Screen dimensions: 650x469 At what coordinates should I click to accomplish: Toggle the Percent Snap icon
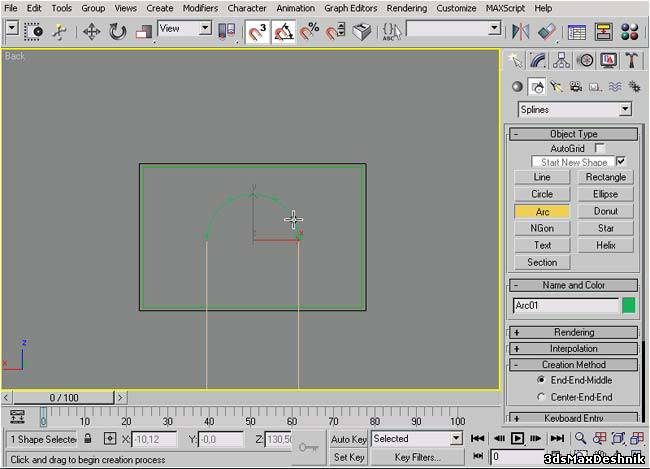pos(309,32)
